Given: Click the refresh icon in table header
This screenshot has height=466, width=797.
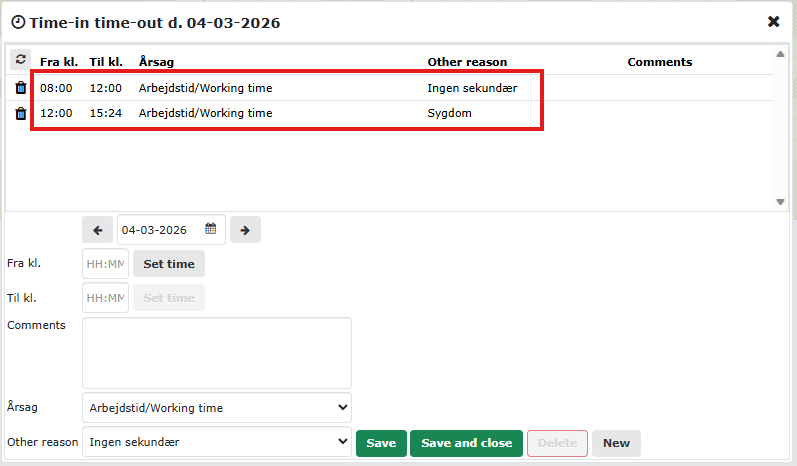Looking at the screenshot, I should tap(20, 61).
